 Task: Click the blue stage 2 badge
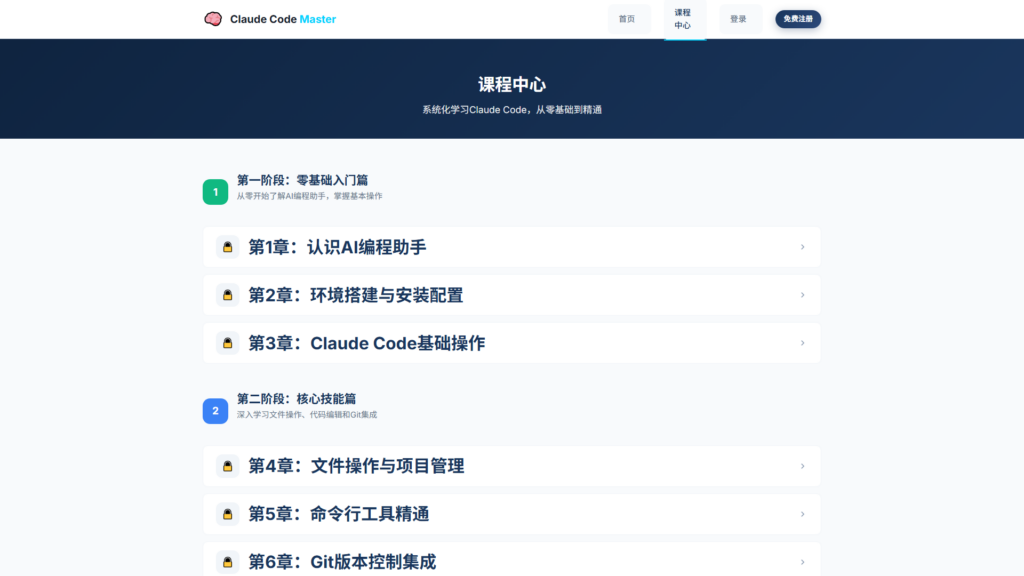click(216, 411)
